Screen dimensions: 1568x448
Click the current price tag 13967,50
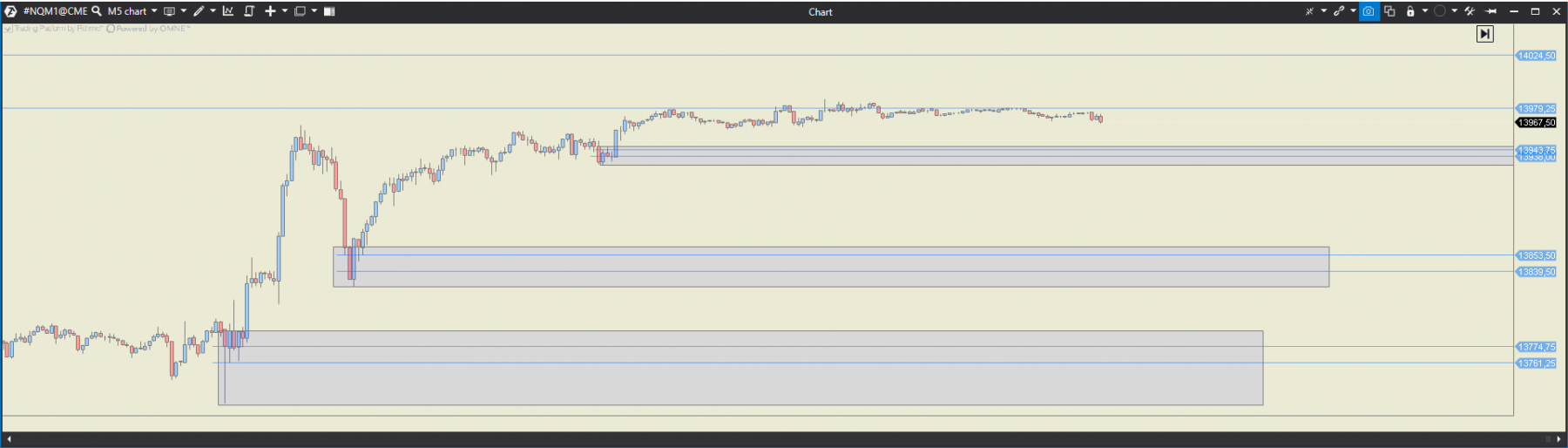(x=1537, y=123)
